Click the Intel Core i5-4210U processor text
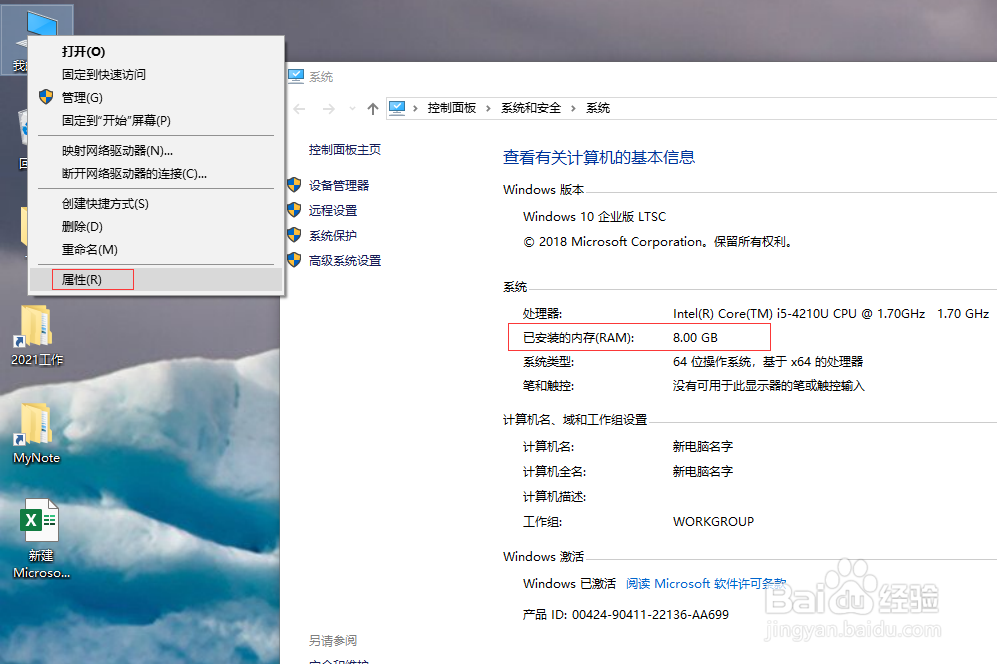Image resolution: width=997 pixels, height=664 pixels. 799,314
